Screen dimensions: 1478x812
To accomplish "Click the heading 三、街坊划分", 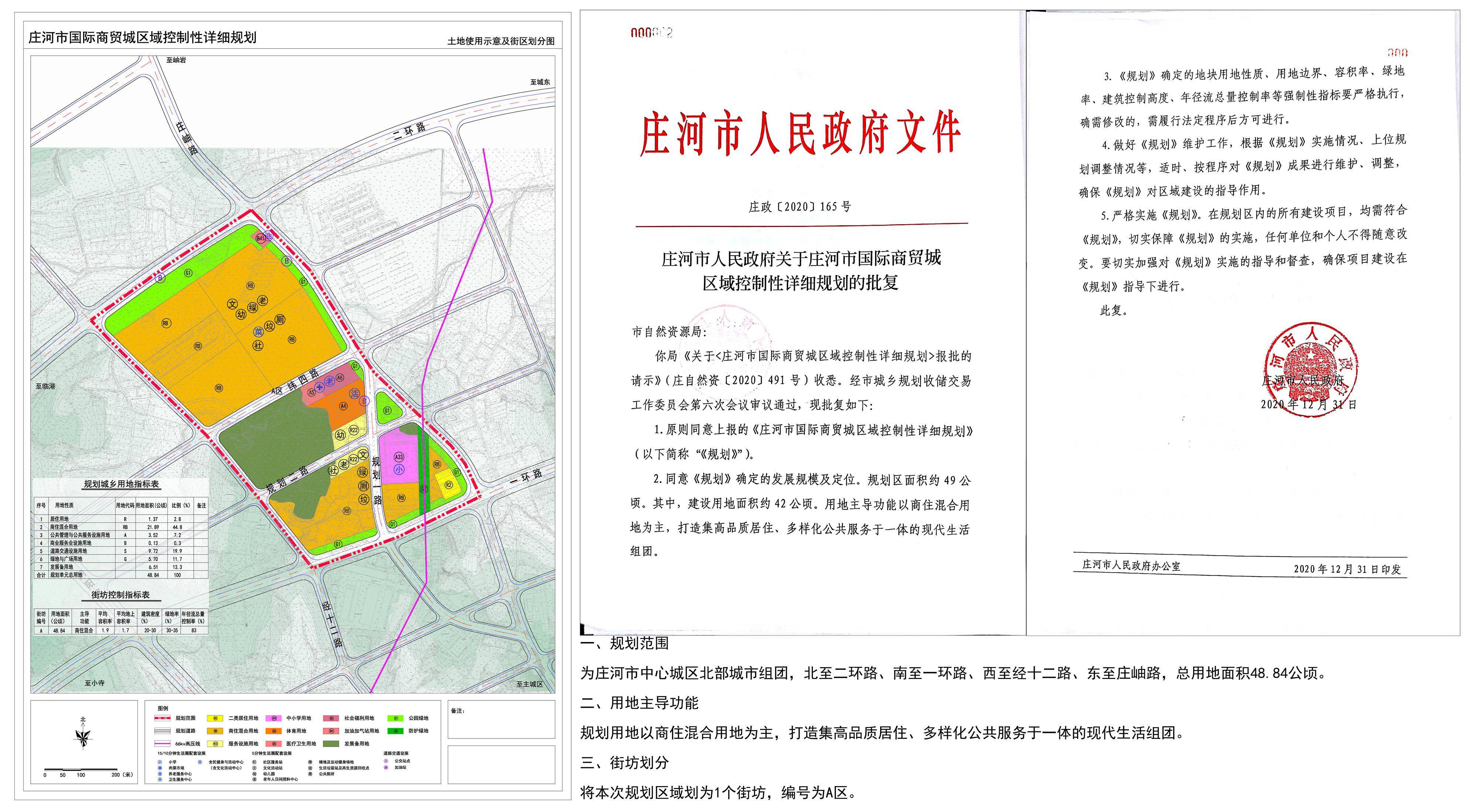I will coord(625,763).
